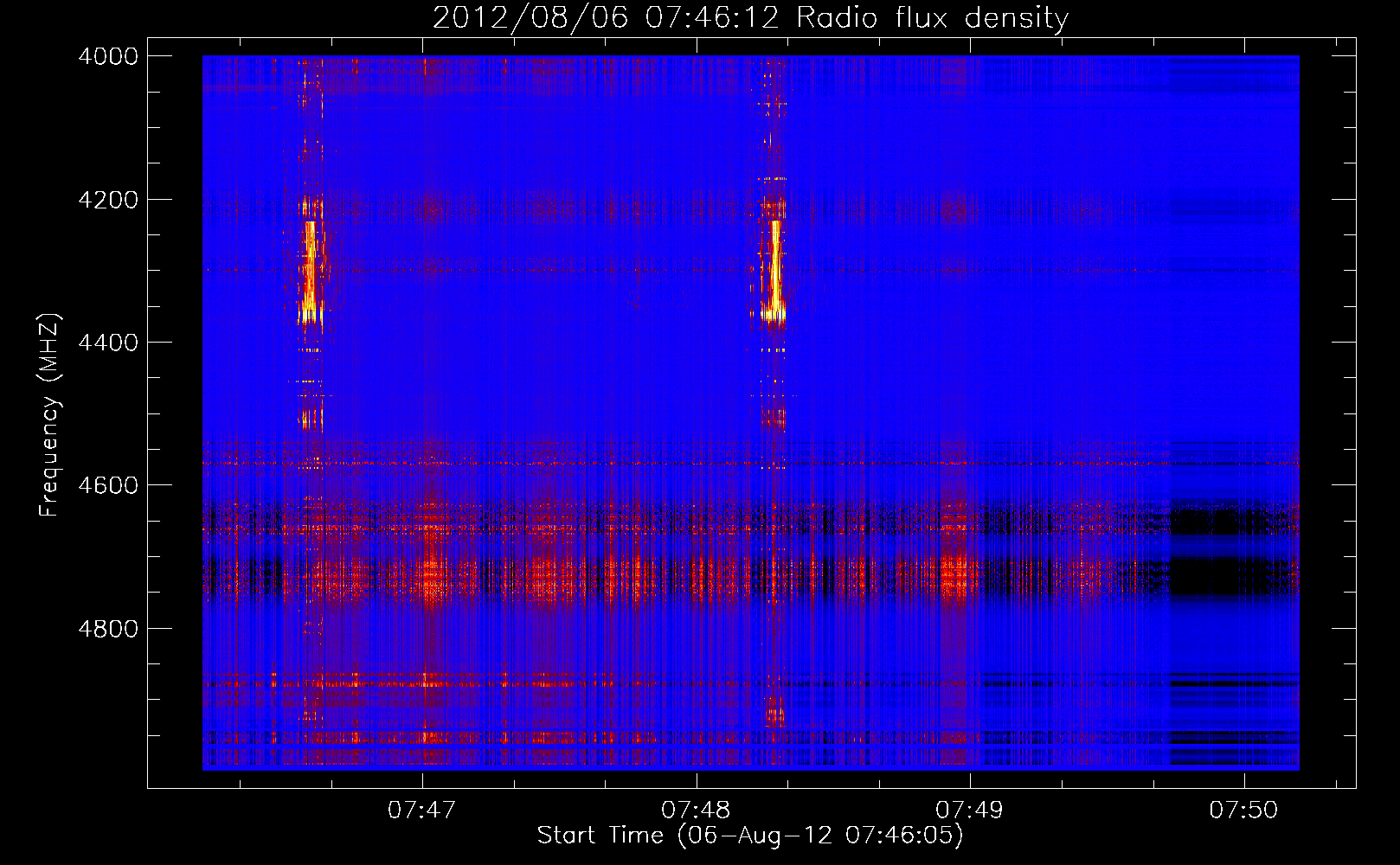Click the 'Start Time (06-Aug-12 07:46:05)' x-axis label
1400x865 pixels.
coord(750,836)
